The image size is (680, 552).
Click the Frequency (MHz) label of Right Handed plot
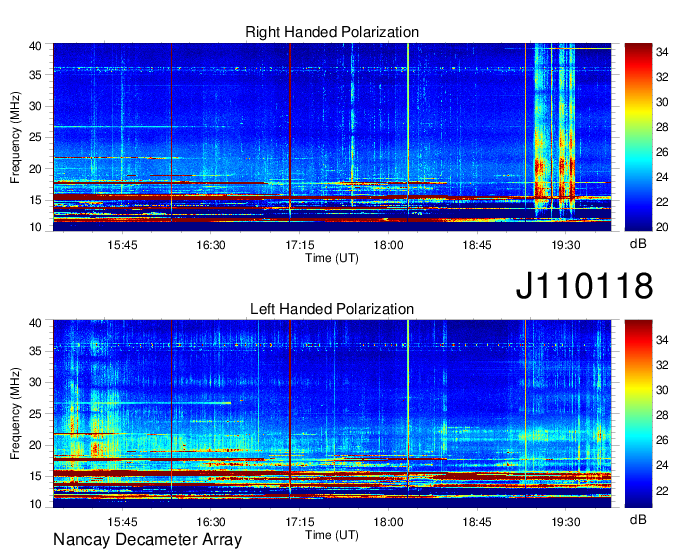pos(15,137)
